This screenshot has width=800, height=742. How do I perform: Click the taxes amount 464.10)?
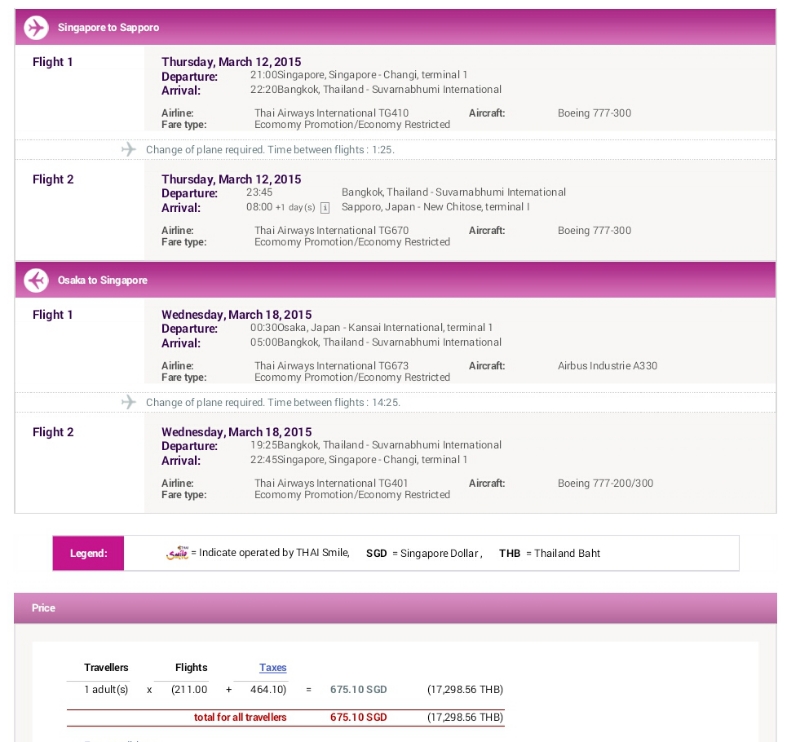pyautogui.click(x=268, y=689)
